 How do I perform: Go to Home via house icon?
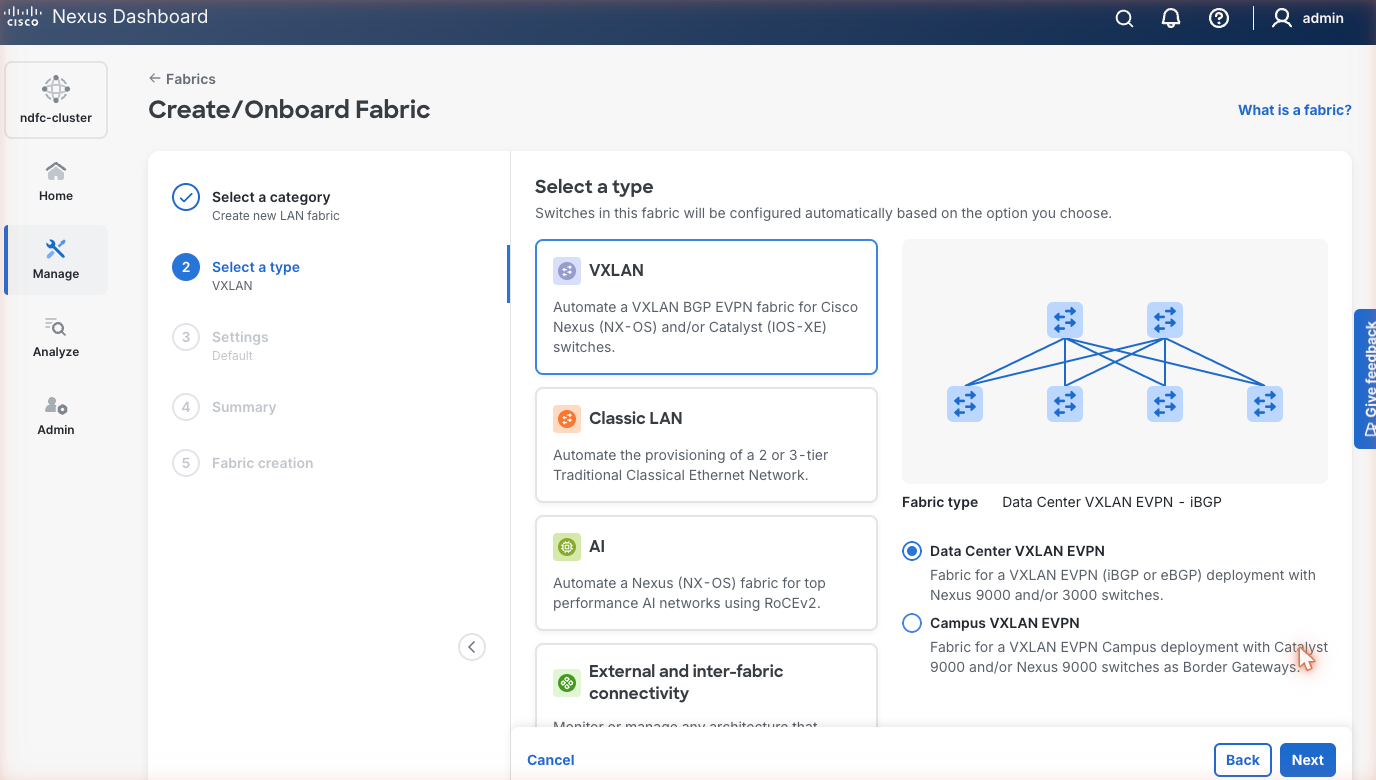56,171
